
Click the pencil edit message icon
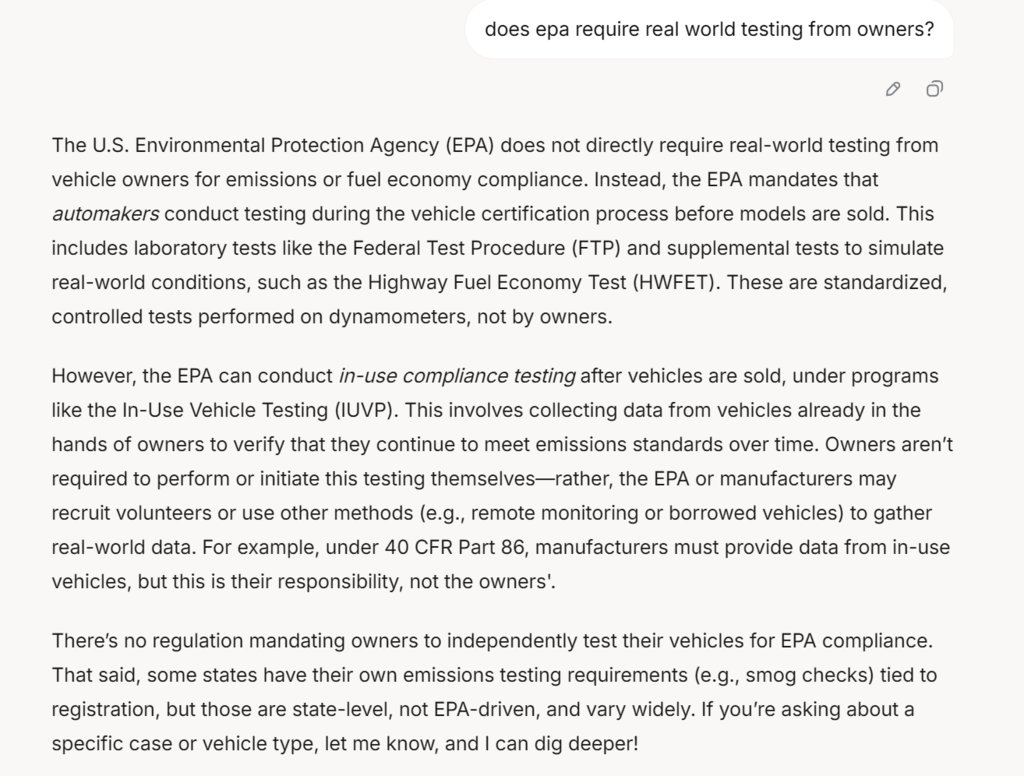point(893,89)
